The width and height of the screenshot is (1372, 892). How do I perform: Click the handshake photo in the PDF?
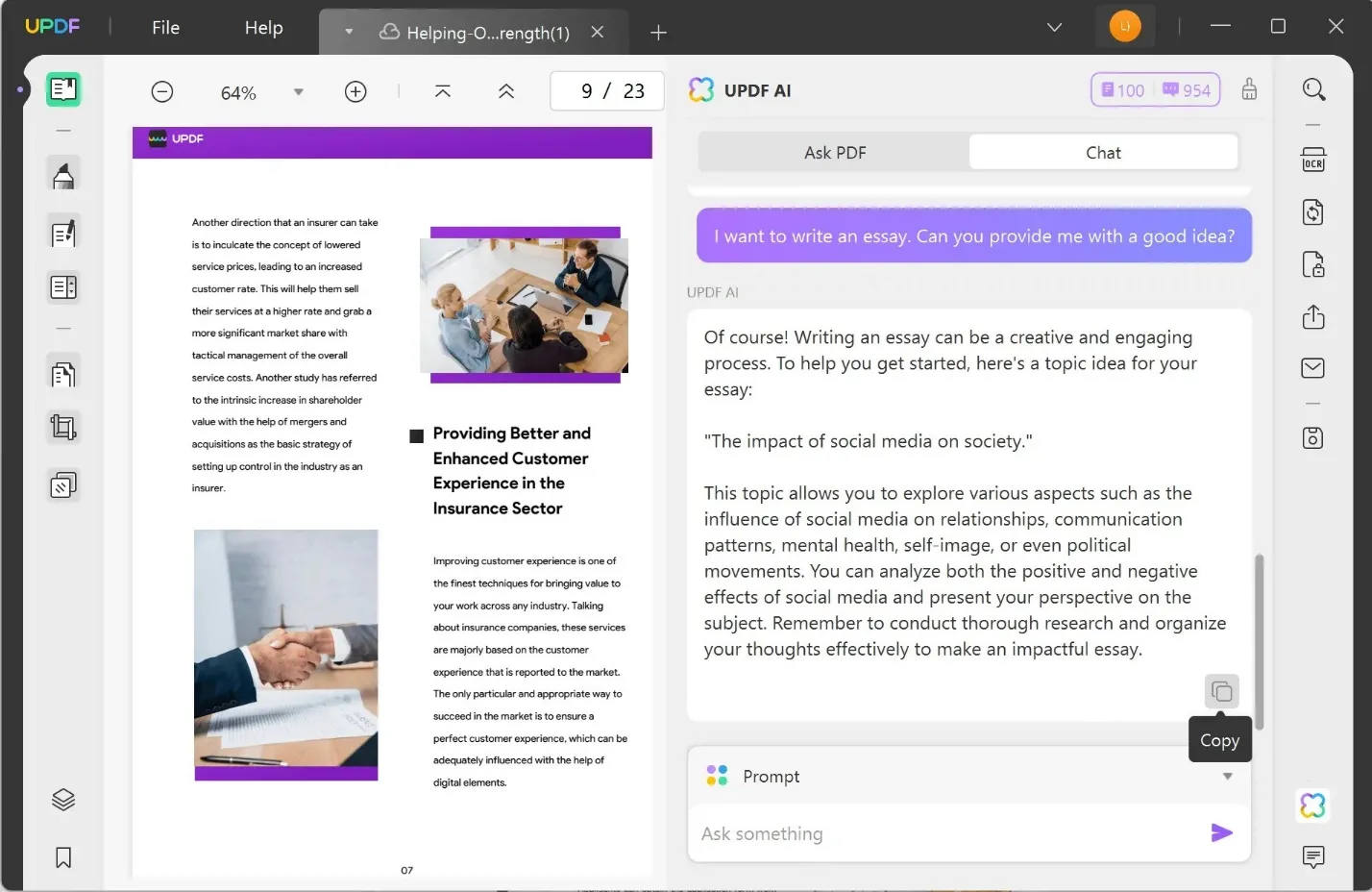point(286,647)
